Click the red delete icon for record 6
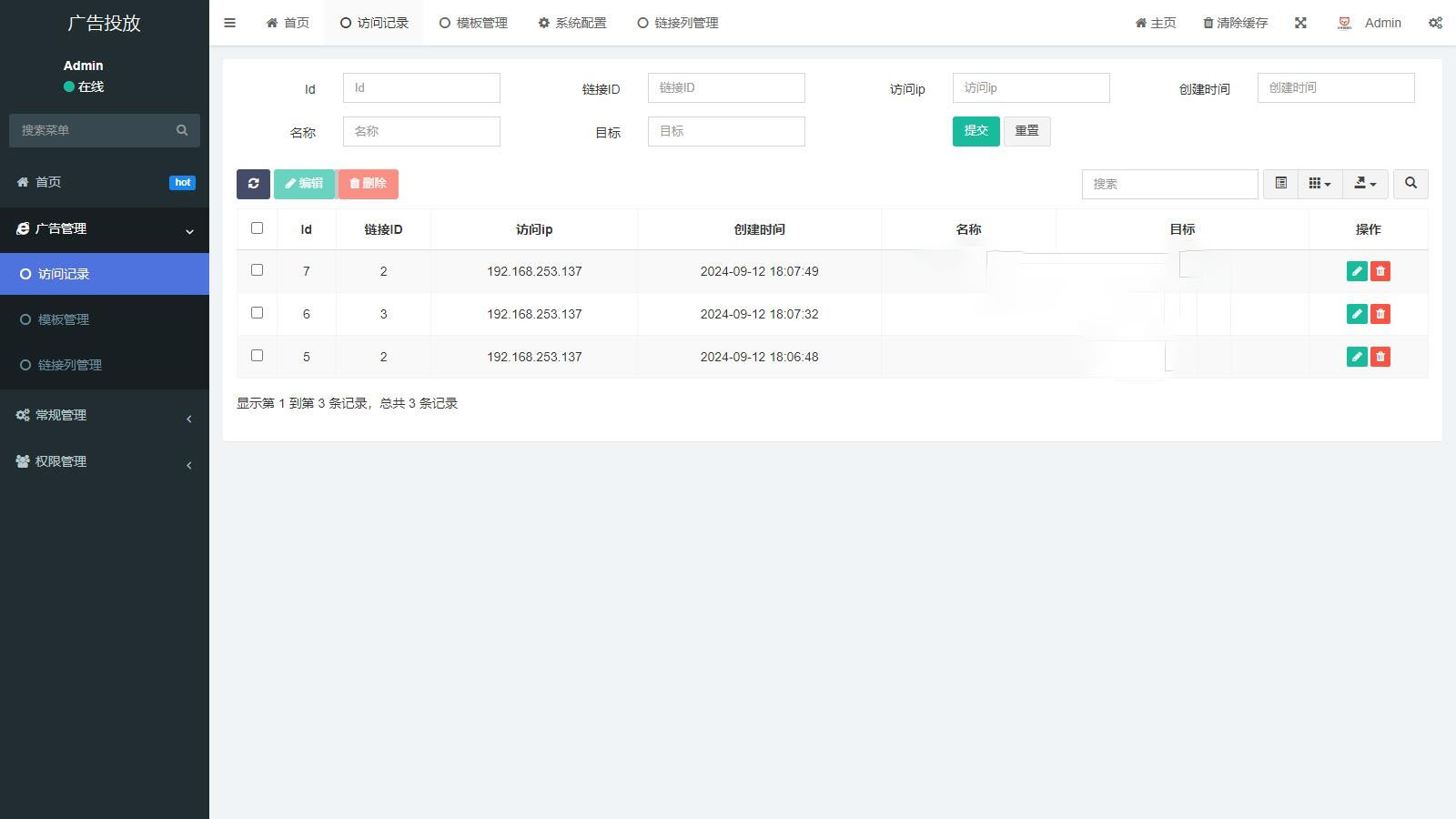The width and height of the screenshot is (1456, 819). 1380,314
